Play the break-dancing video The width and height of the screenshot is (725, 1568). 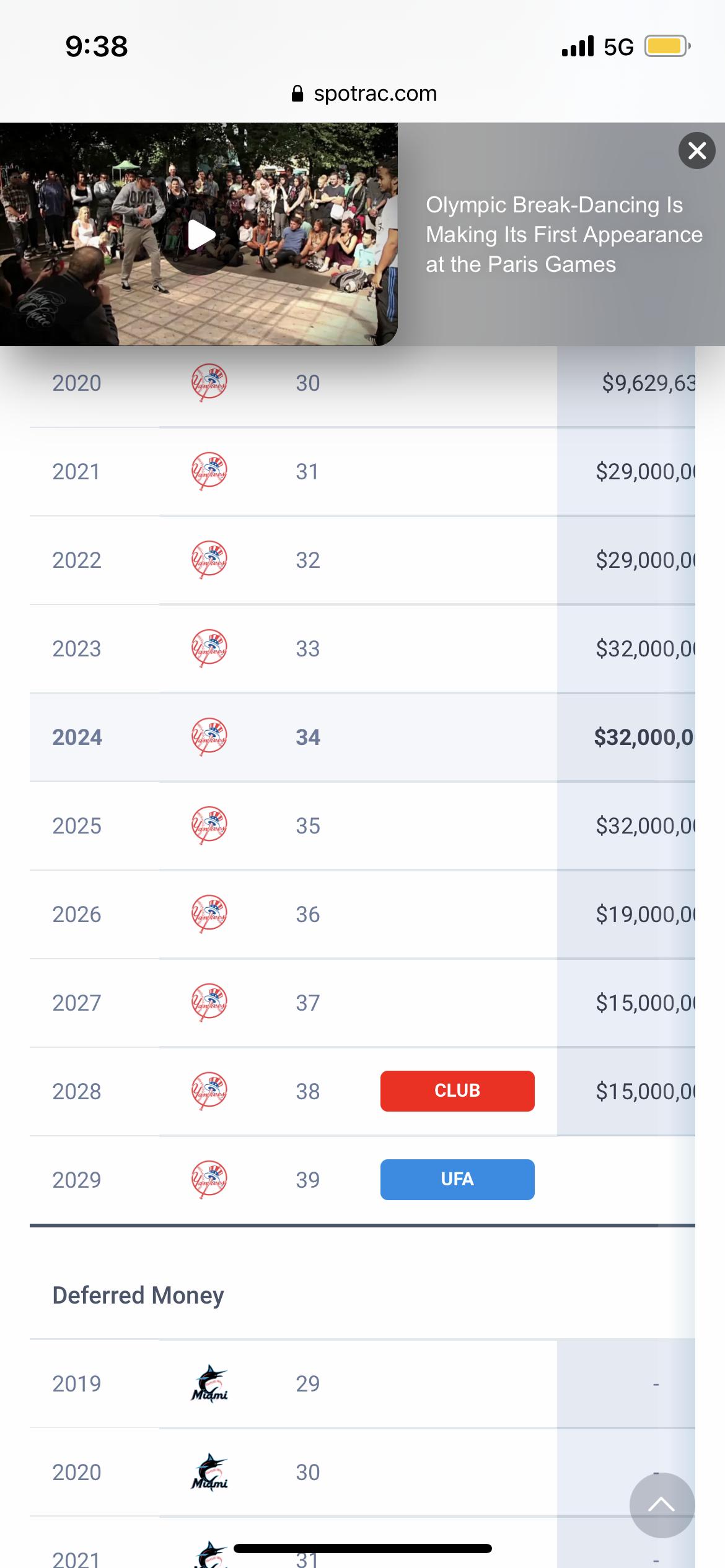click(x=201, y=235)
